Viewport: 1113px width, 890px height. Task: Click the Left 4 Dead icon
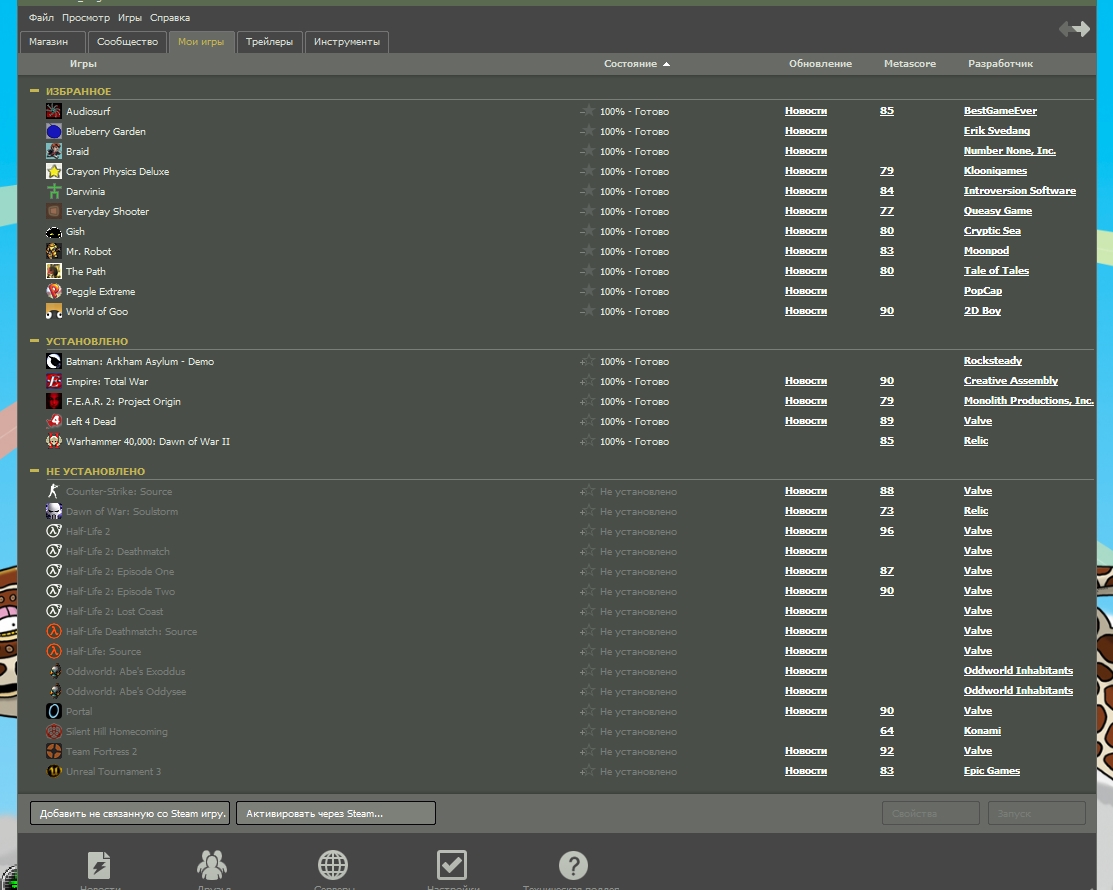click(x=54, y=421)
